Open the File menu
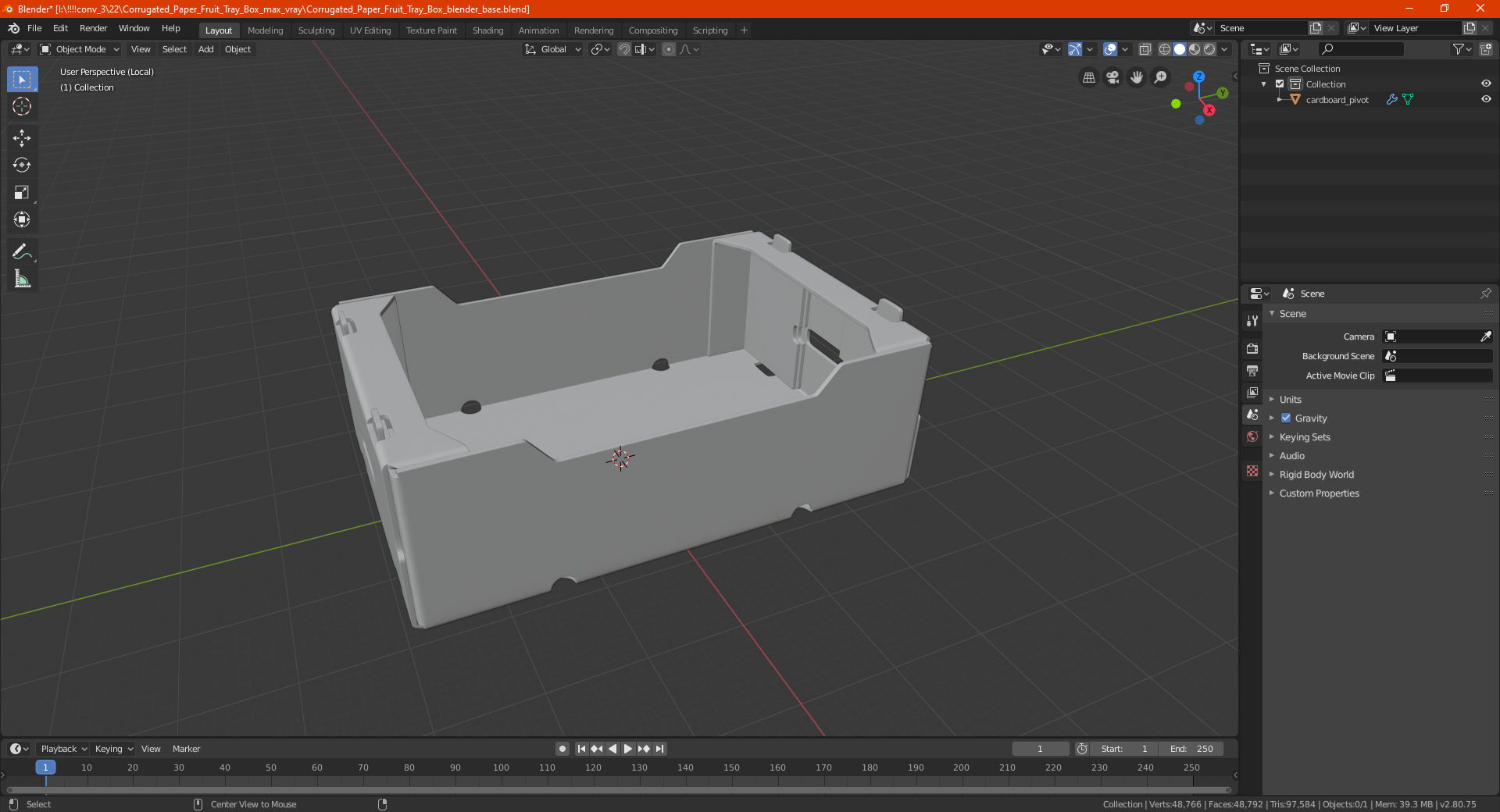The height and width of the screenshot is (812, 1500). coord(34,28)
